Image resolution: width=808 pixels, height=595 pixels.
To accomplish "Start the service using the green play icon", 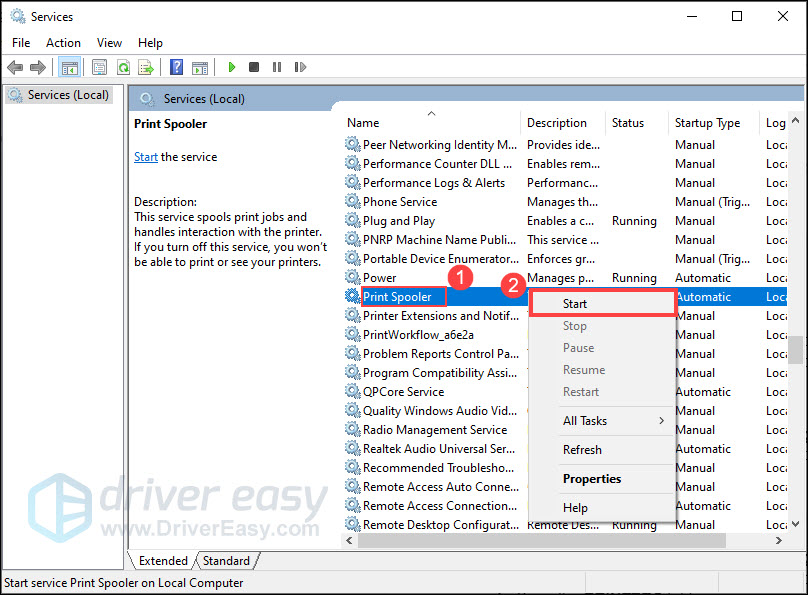I will [231, 67].
